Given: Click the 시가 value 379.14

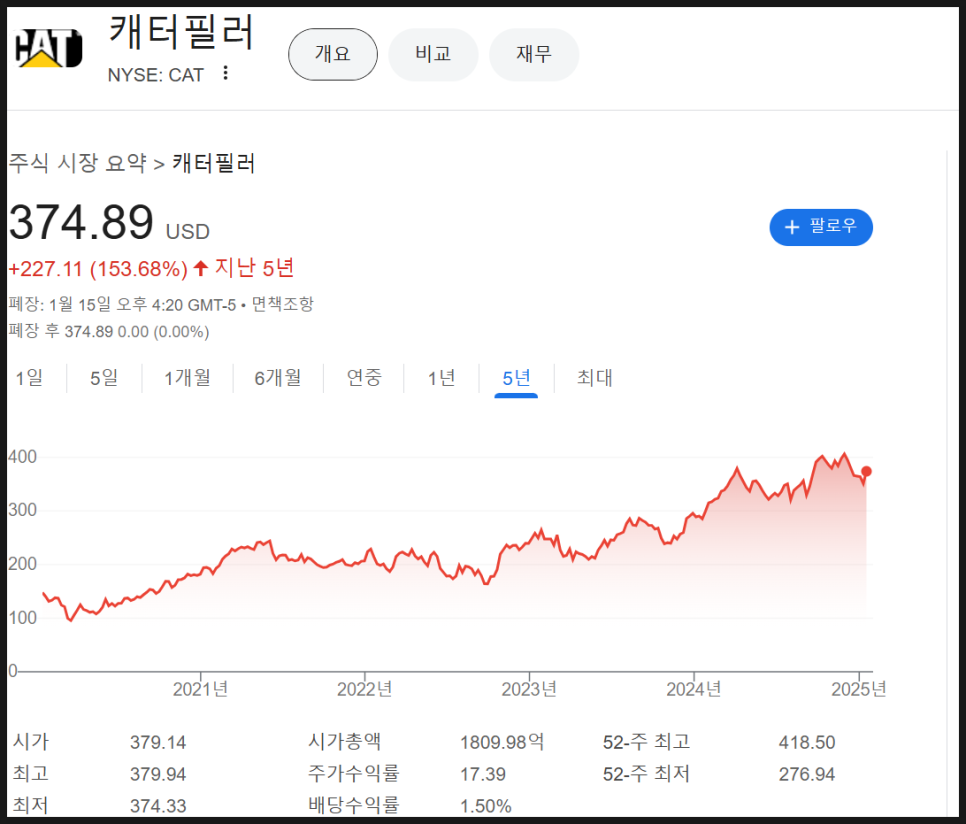Looking at the screenshot, I should [158, 743].
